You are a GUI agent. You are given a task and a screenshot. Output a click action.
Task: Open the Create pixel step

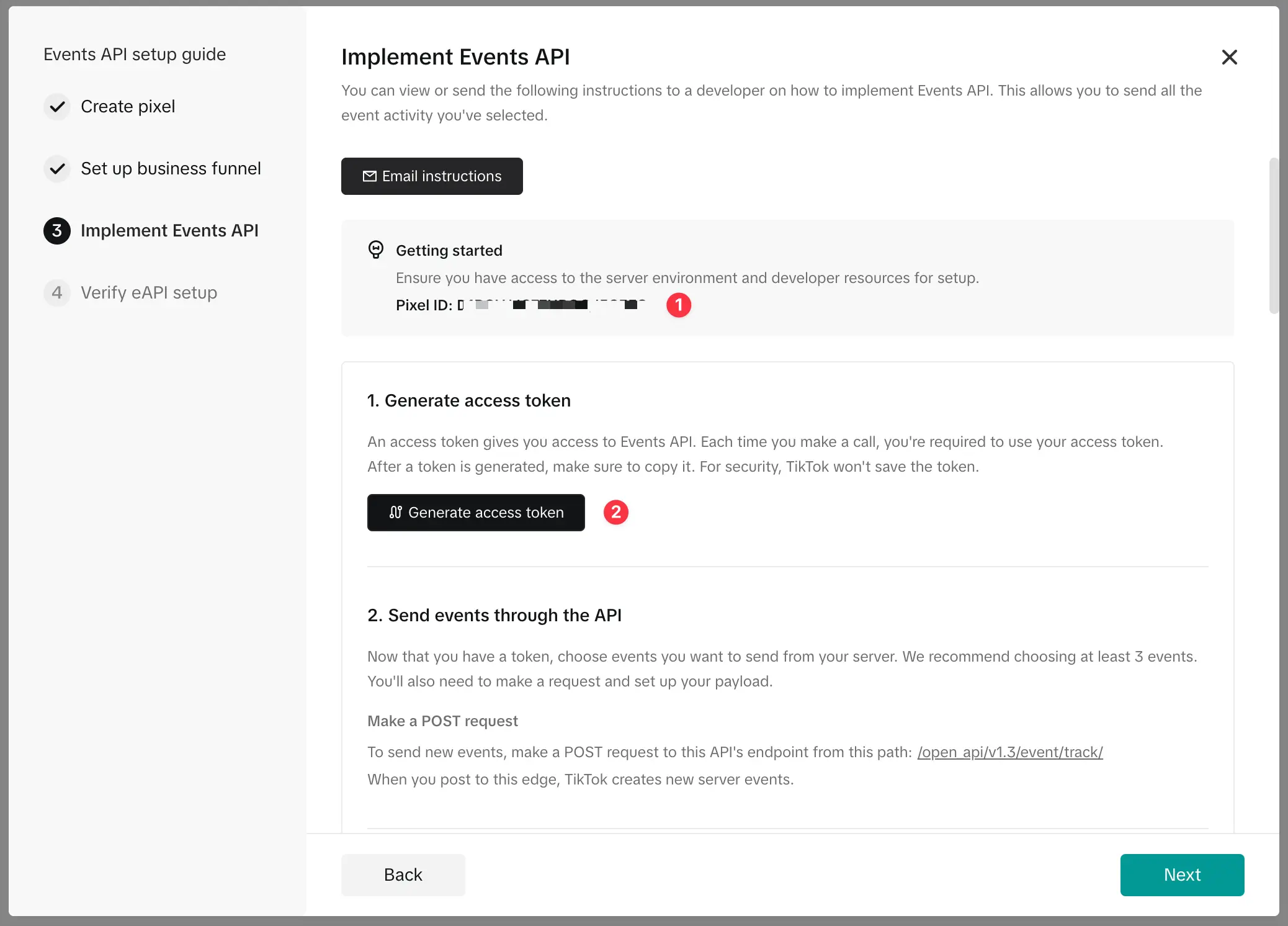pyautogui.click(x=128, y=107)
